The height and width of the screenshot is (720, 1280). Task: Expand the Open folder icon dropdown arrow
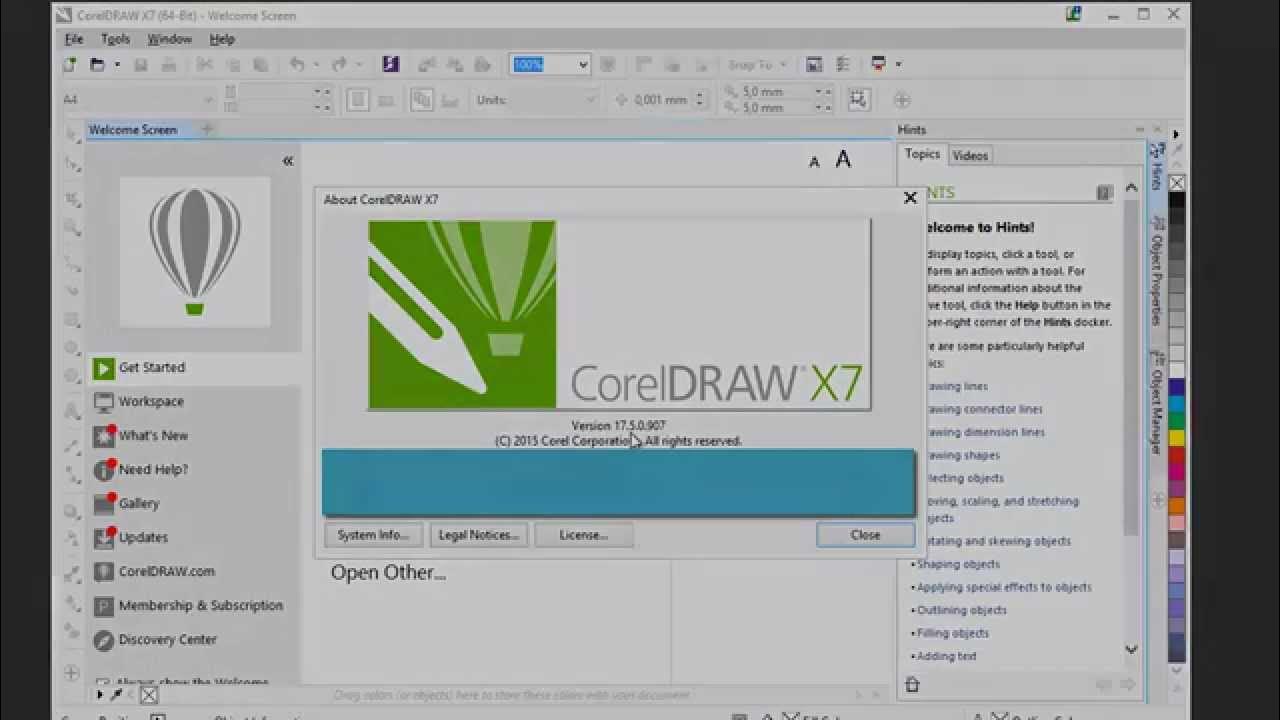pos(117,64)
